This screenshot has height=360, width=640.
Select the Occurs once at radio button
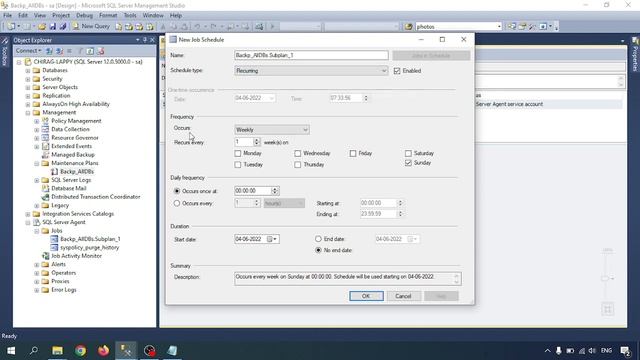(177, 191)
